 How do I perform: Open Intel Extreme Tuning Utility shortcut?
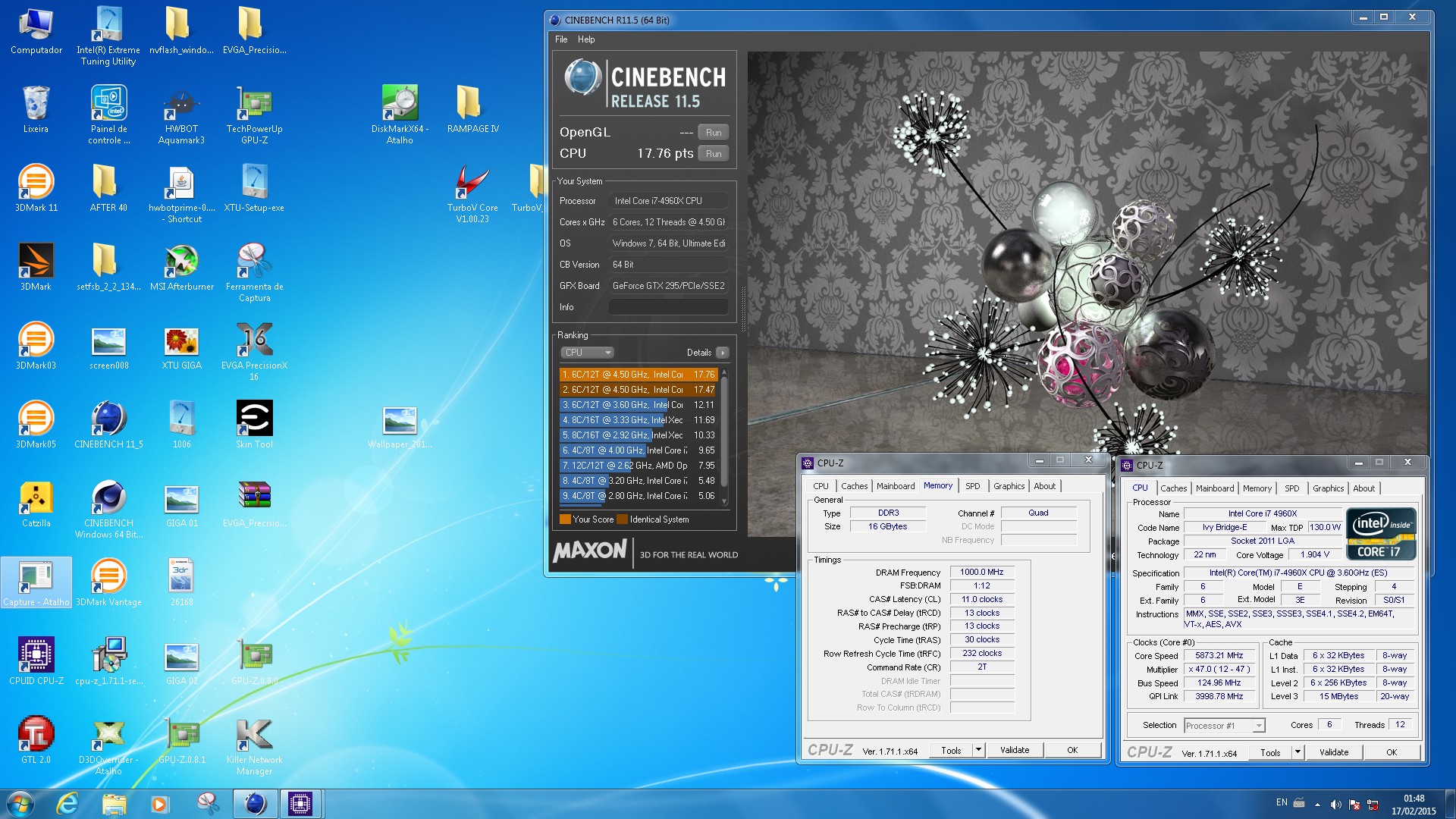[108, 36]
